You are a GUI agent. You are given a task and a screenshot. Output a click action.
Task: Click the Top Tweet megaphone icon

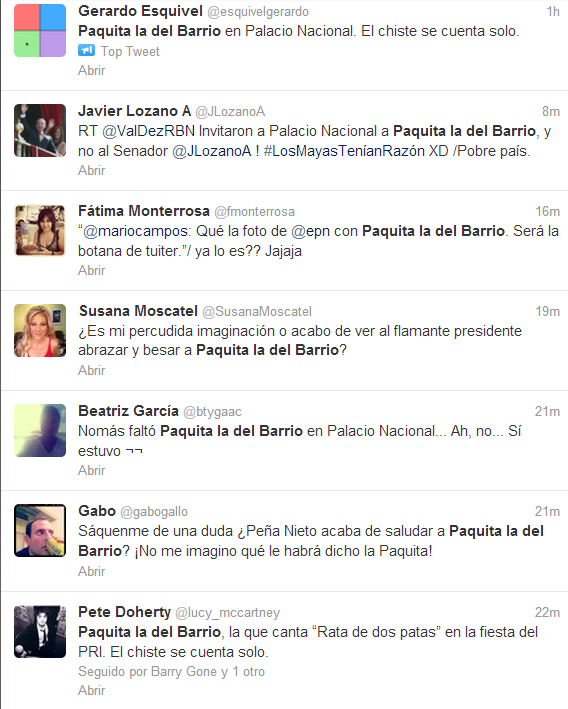(x=86, y=50)
